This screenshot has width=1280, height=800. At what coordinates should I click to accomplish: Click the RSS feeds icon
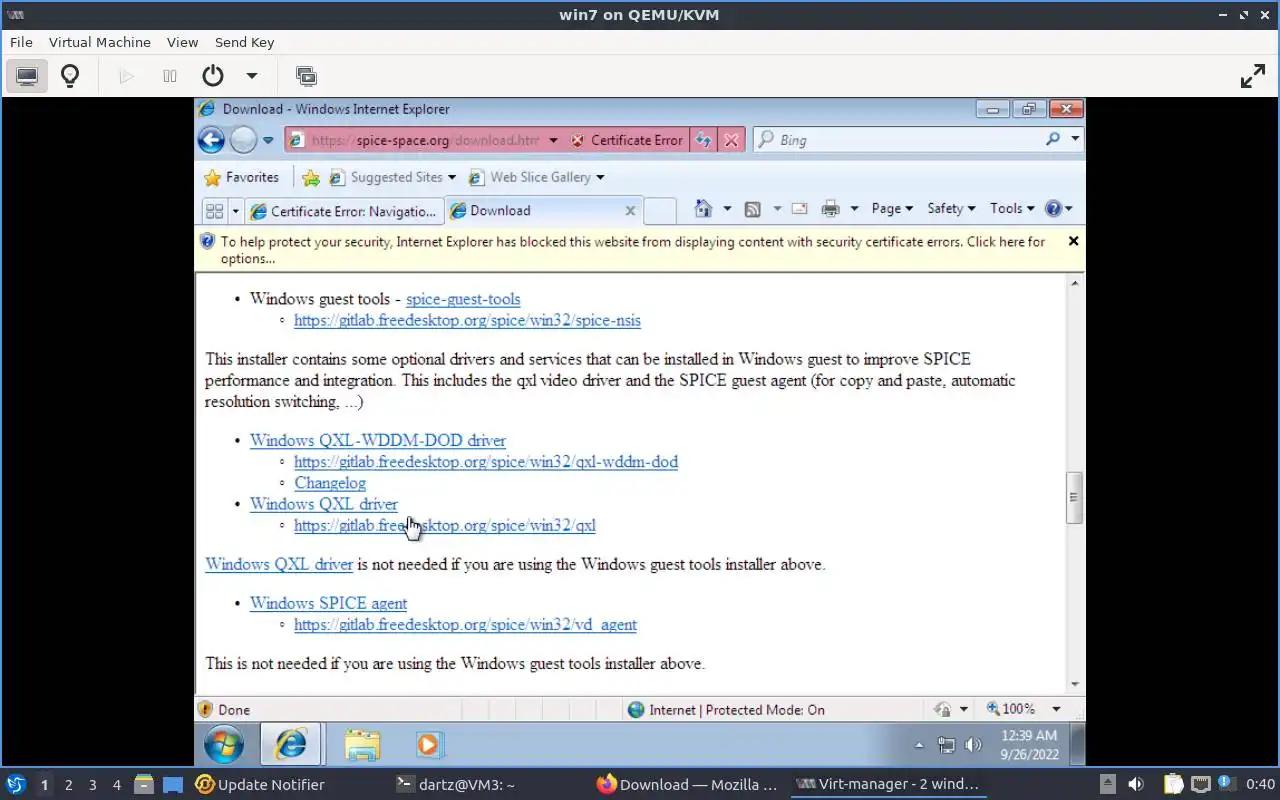pos(753,209)
